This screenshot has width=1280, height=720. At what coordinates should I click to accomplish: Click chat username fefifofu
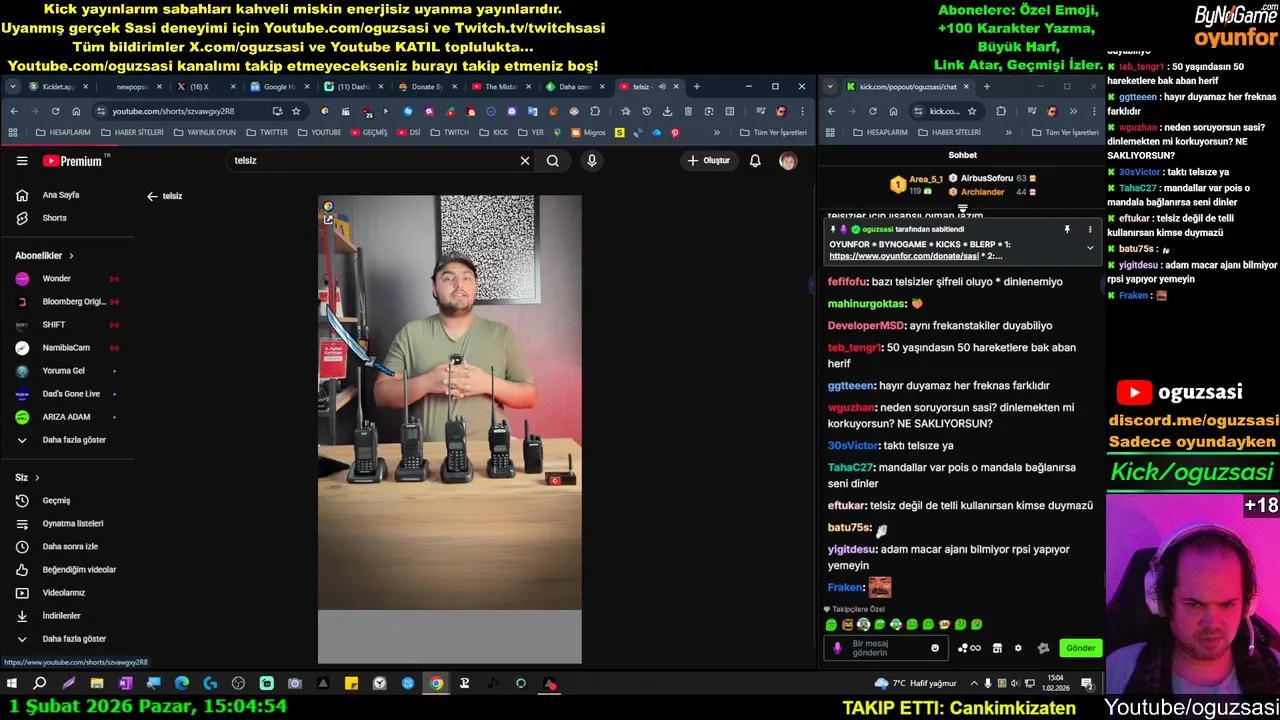coord(848,282)
